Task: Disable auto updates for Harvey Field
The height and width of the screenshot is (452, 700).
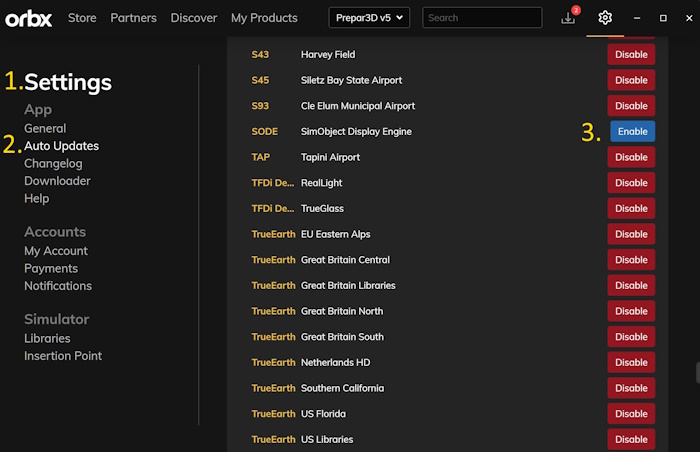Action: 631,54
